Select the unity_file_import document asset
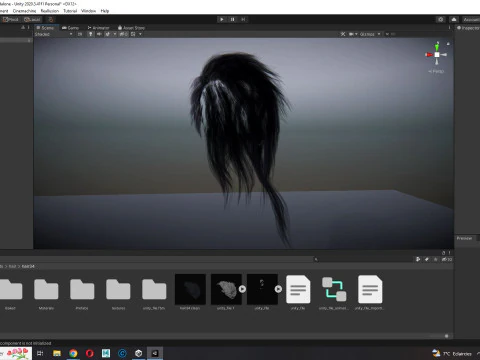 [x=370, y=289]
